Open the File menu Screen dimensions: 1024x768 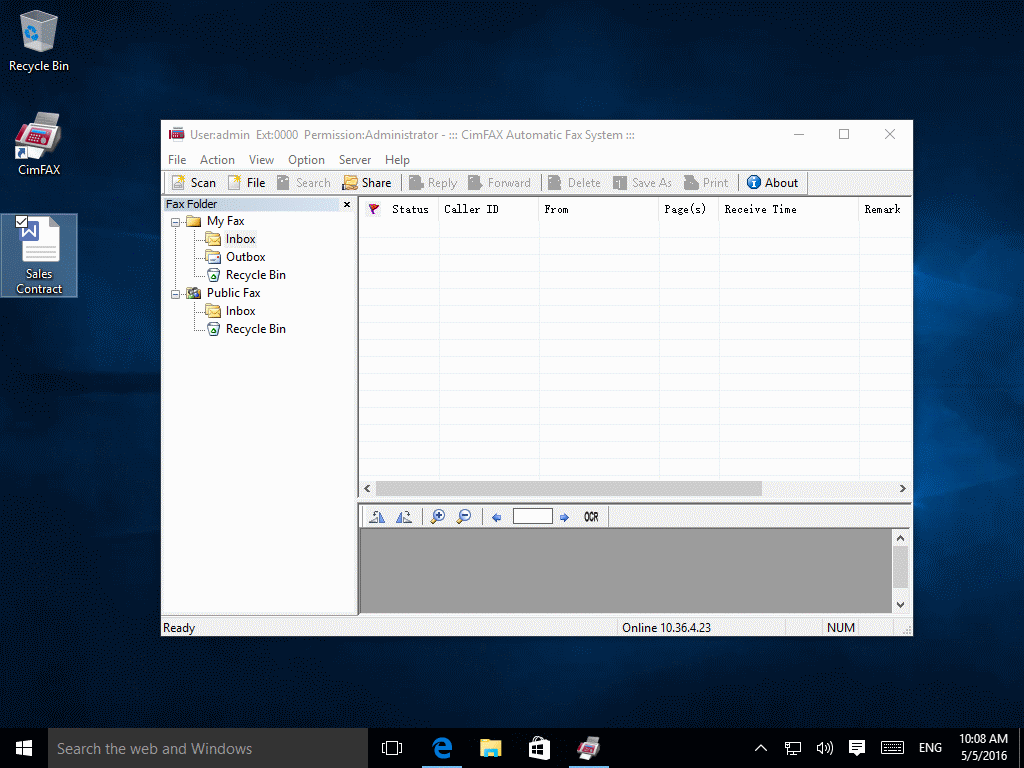177,160
